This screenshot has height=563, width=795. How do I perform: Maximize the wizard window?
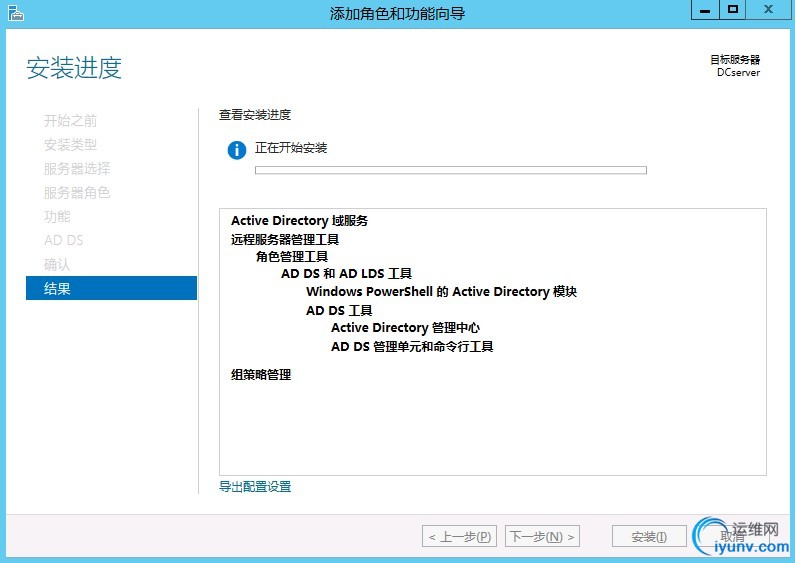(x=733, y=10)
